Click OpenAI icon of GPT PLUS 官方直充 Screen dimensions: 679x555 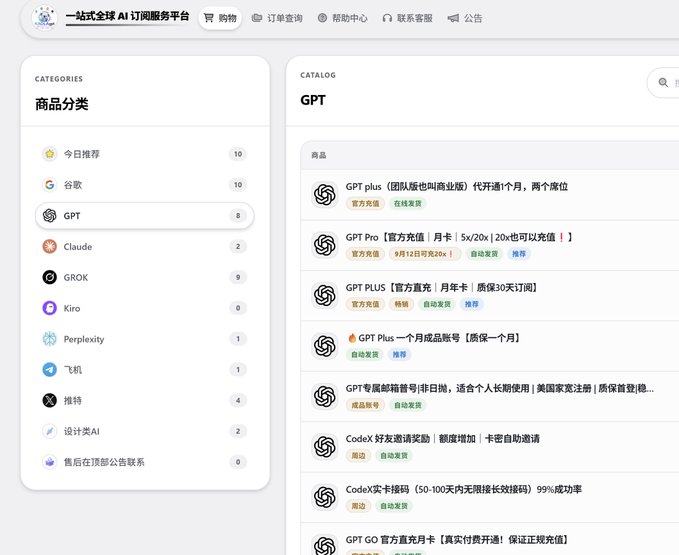coord(325,296)
